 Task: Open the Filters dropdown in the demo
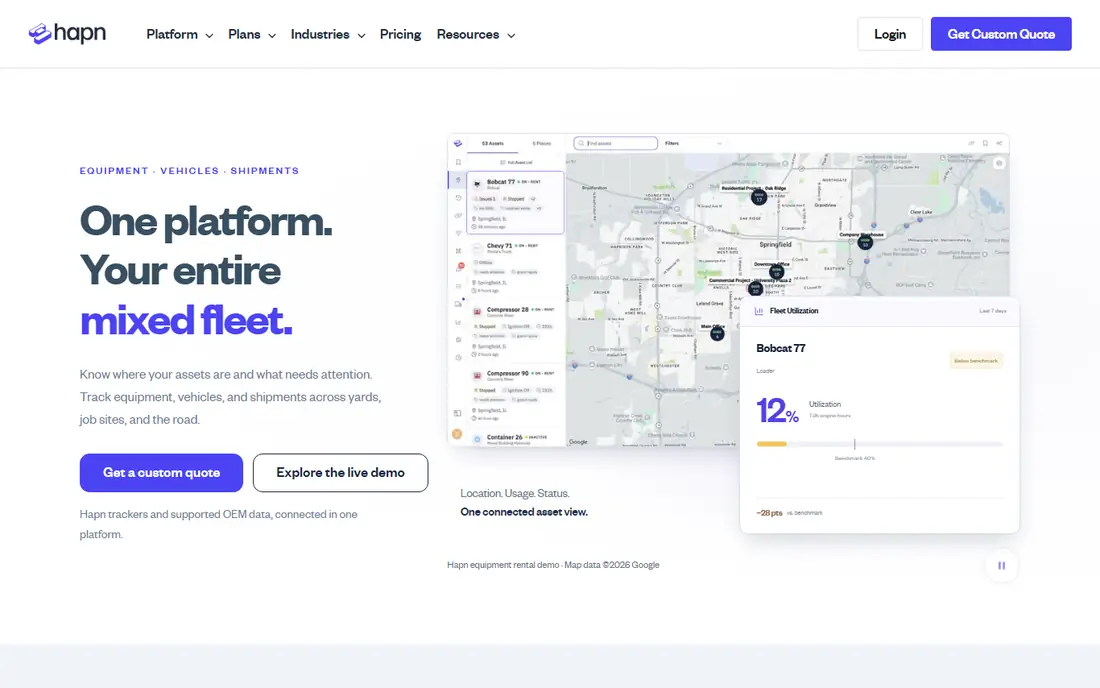click(692, 143)
